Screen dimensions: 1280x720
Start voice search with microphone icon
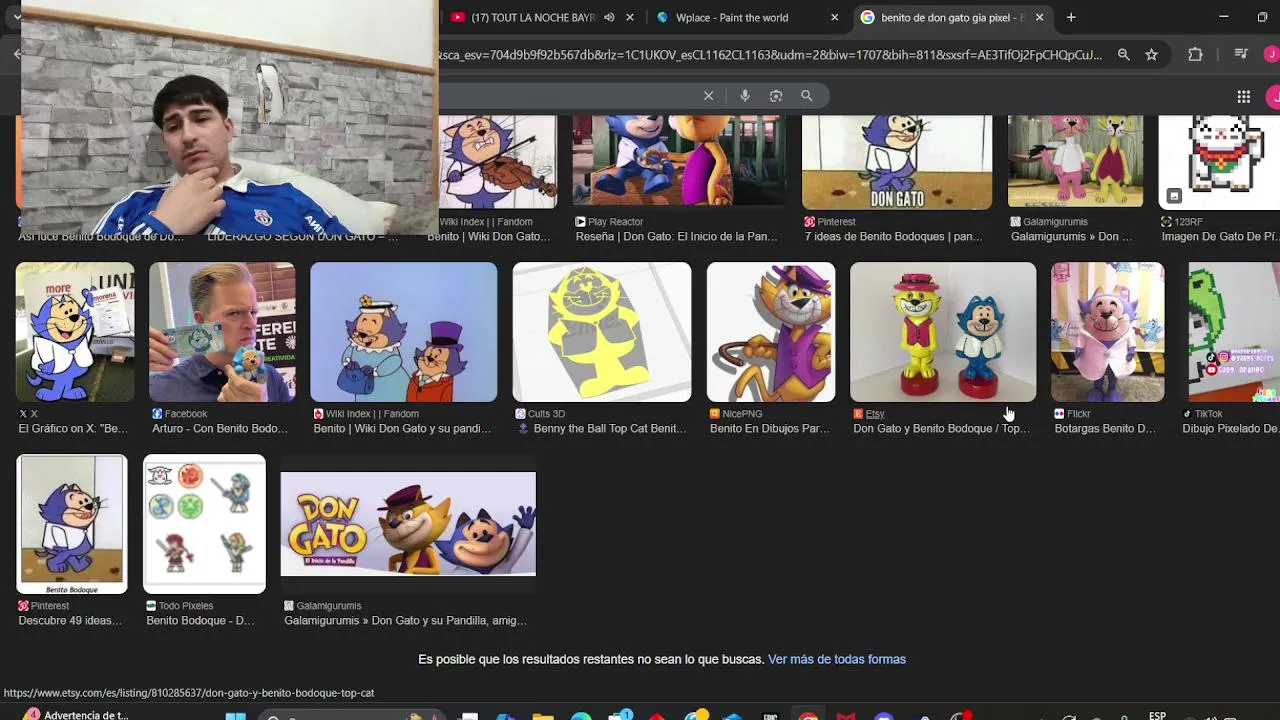coord(744,96)
